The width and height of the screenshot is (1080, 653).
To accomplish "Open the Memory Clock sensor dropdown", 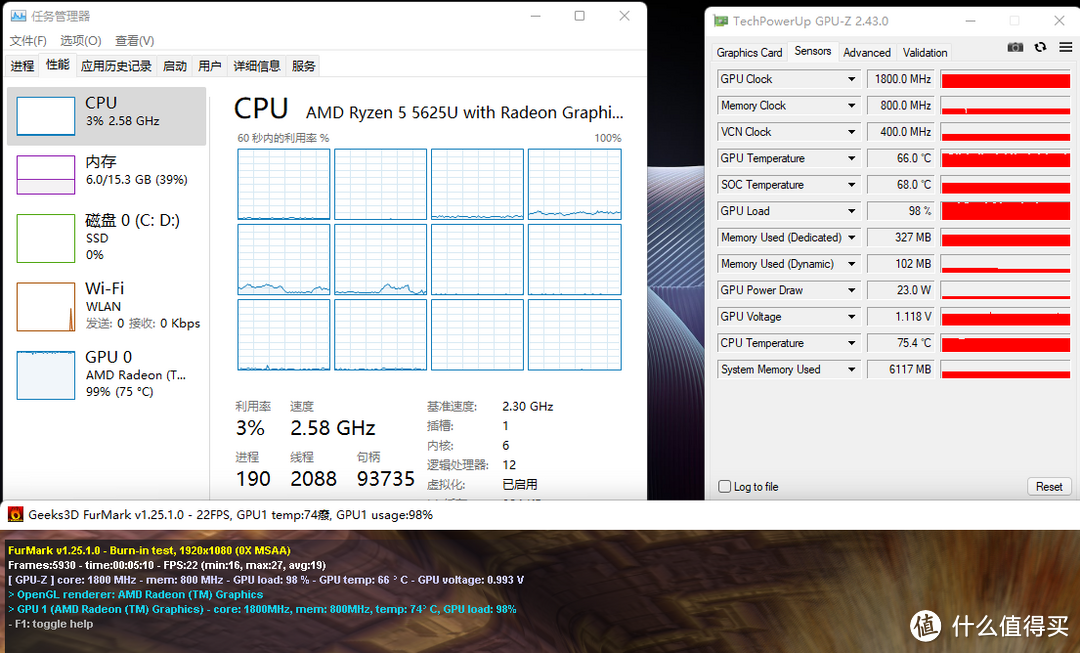I will pos(851,105).
